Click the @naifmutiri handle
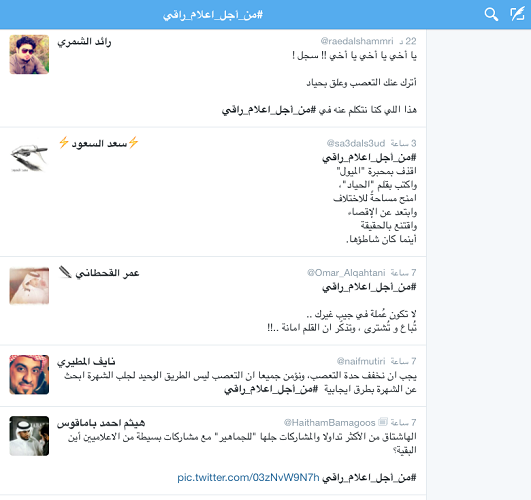Image resolution: width=531 pixels, height=500 pixels. 361,361
